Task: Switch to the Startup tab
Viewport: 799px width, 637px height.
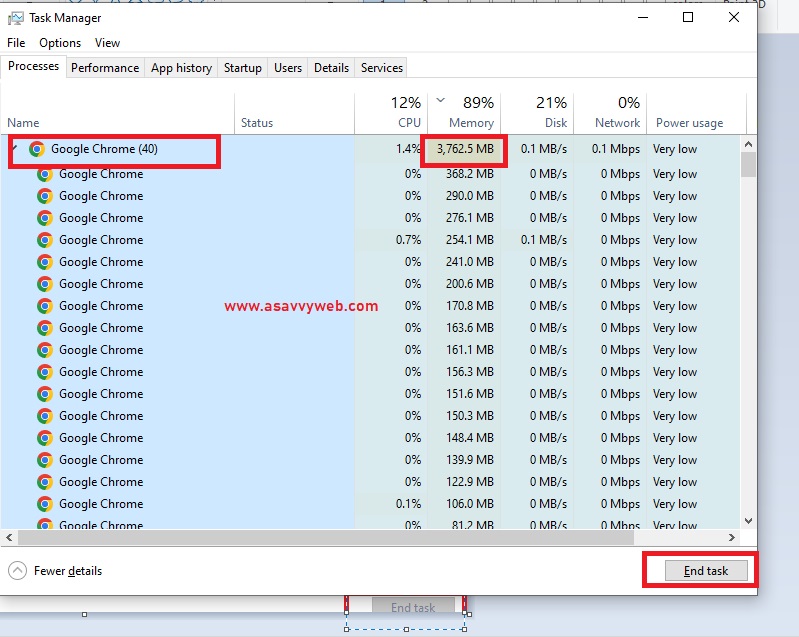Action: tap(242, 68)
